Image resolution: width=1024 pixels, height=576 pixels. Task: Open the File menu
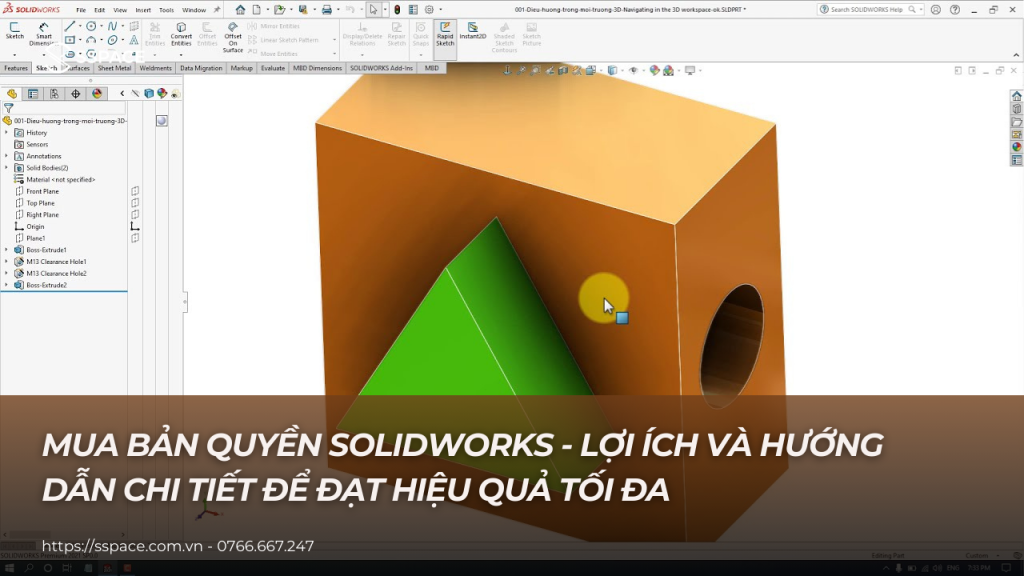point(81,10)
